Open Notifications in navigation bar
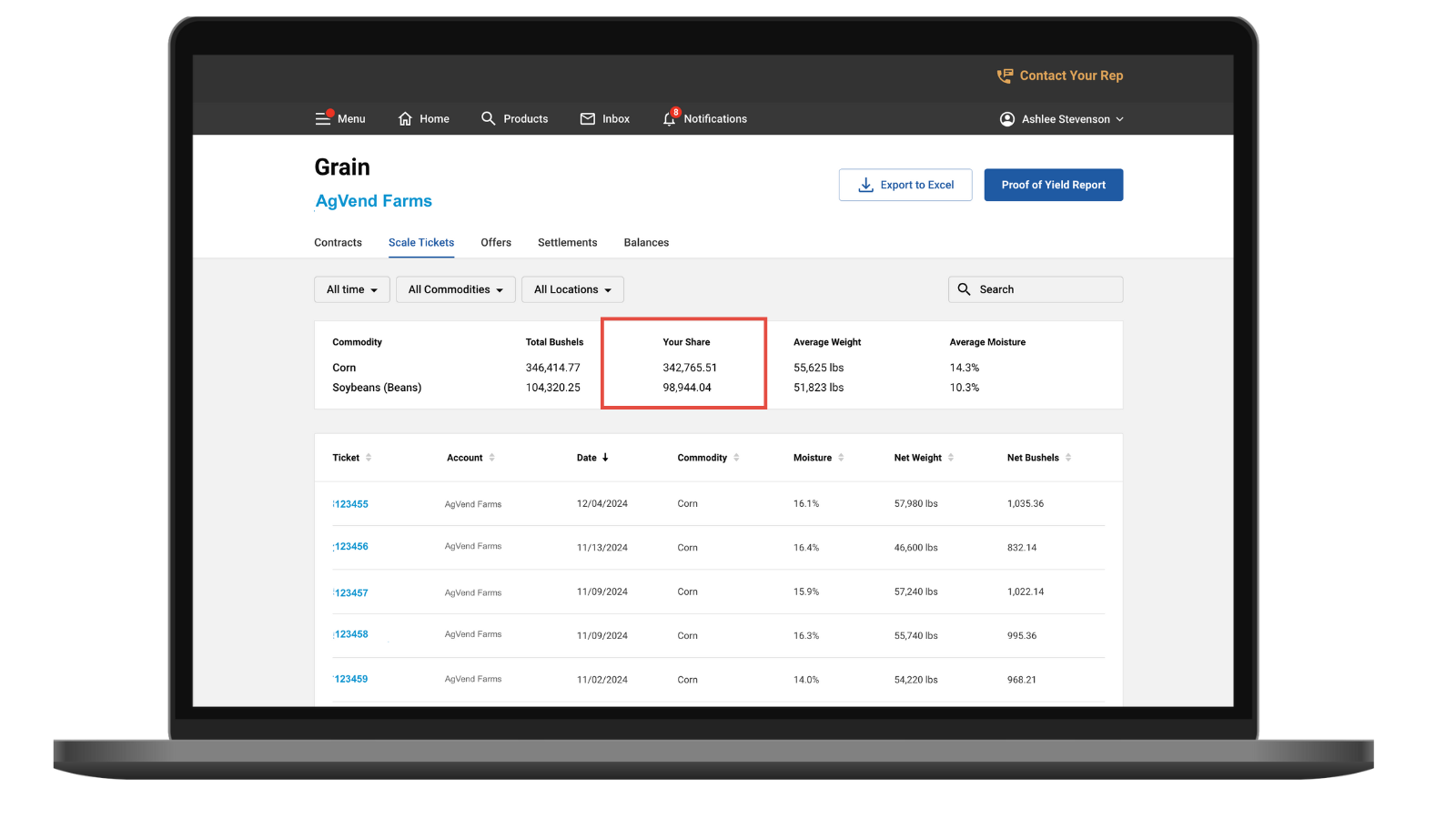1456x819 pixels. 715,119
